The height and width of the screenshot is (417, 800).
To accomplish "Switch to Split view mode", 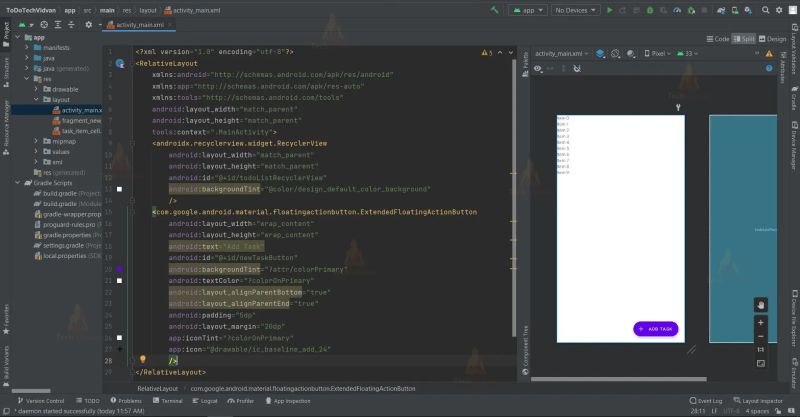I will [744, 39].
